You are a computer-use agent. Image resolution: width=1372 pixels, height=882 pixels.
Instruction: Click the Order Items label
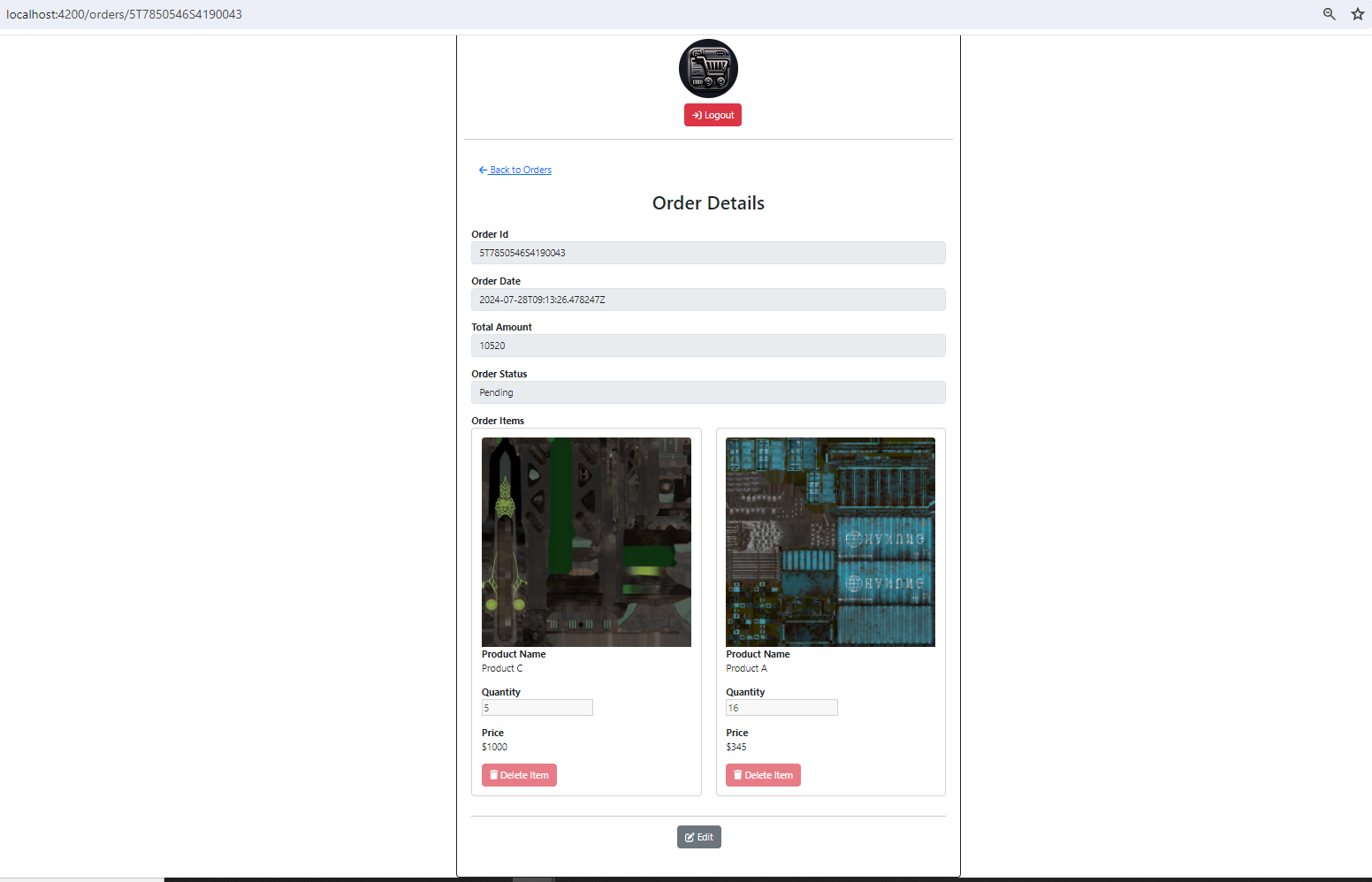click(x=498, y=421)
